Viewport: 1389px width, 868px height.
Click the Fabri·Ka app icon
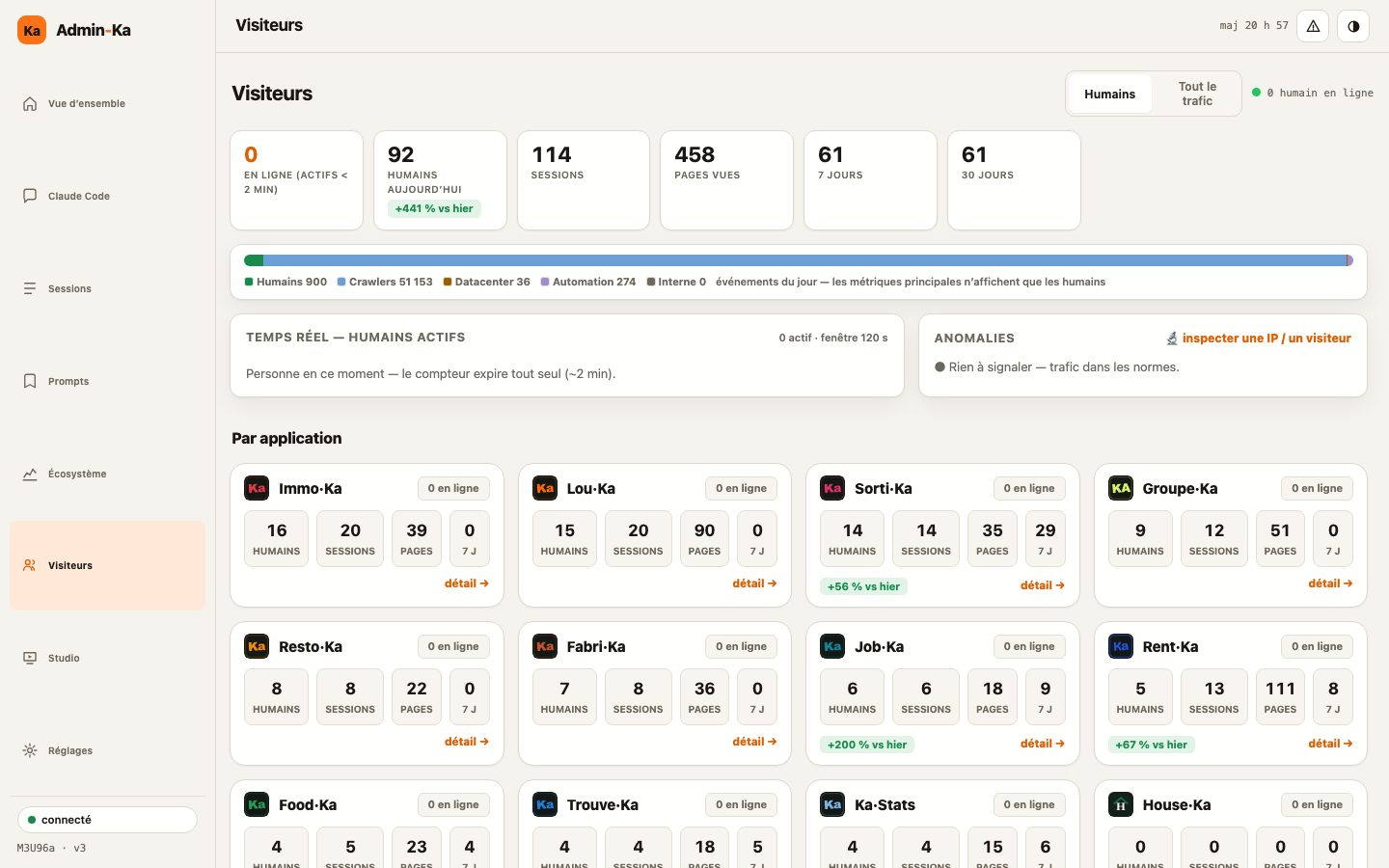[545, 646]
